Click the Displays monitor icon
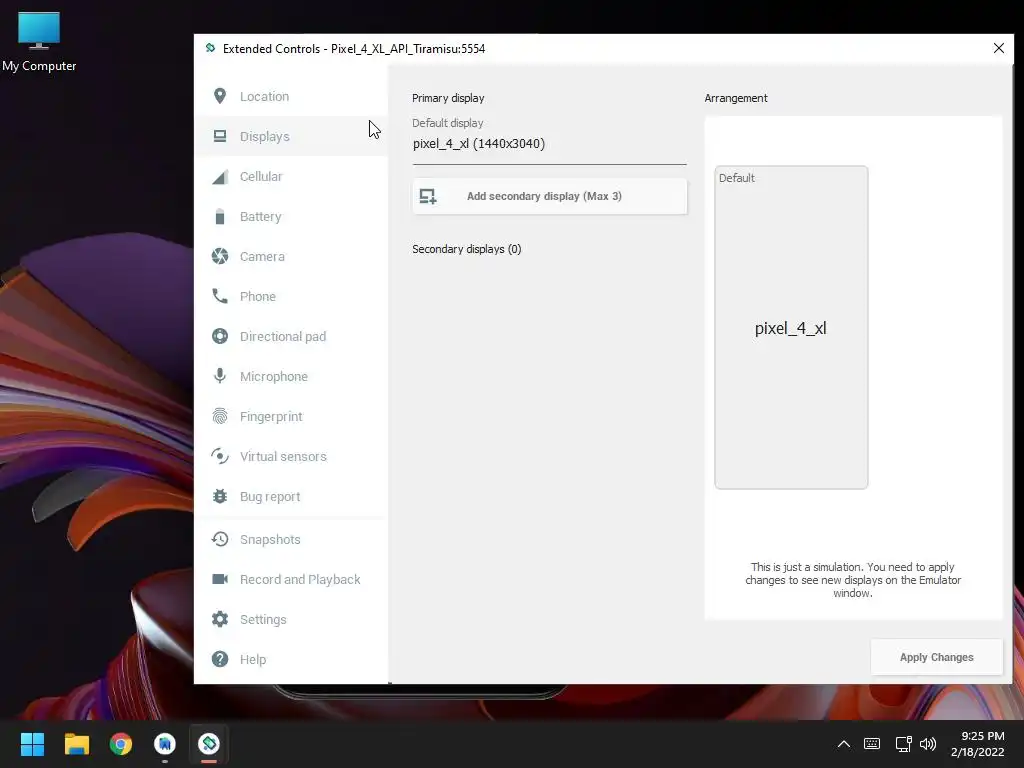 click(220, 136)
